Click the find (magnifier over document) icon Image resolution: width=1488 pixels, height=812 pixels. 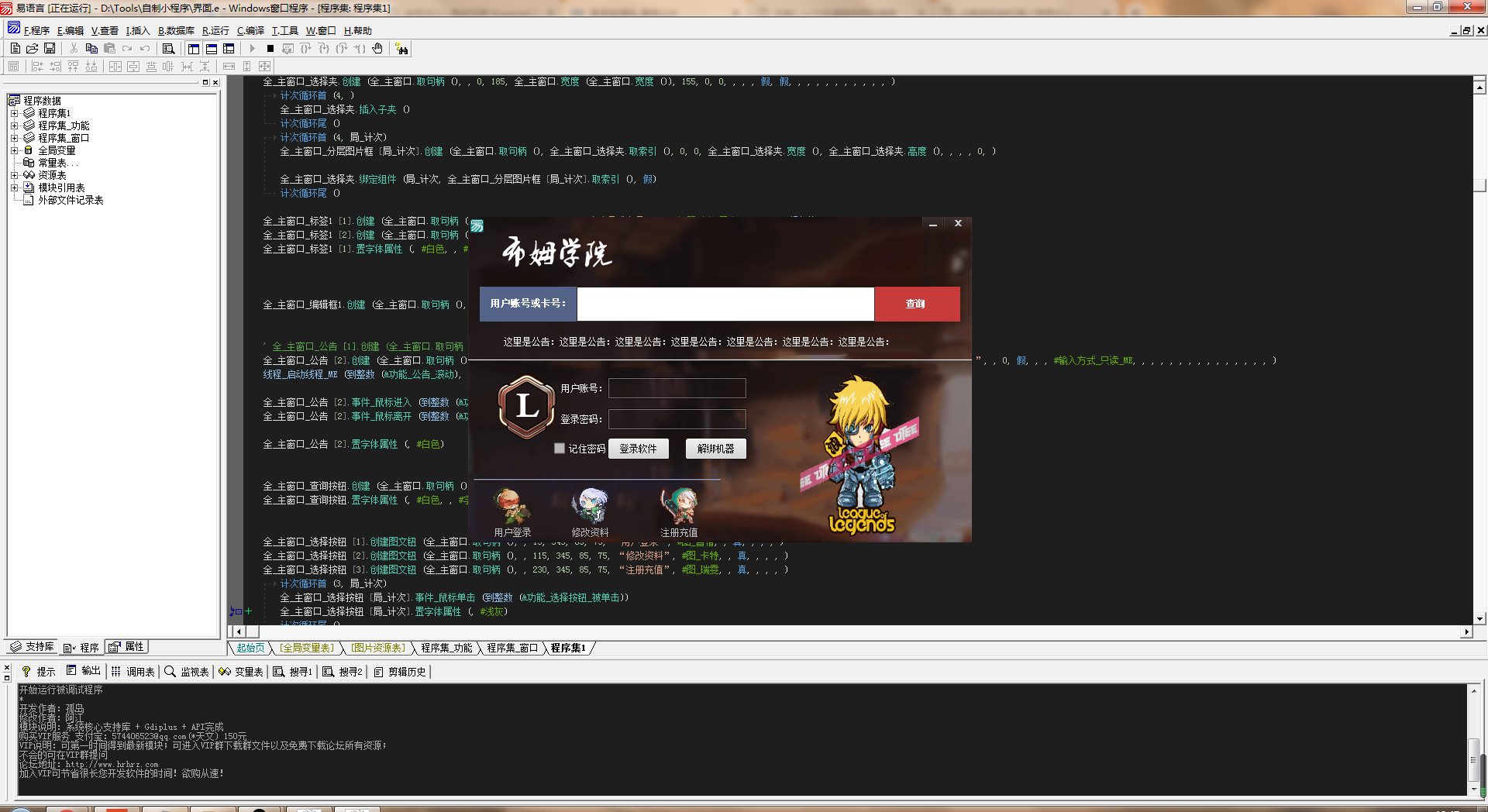coord(168,48)
